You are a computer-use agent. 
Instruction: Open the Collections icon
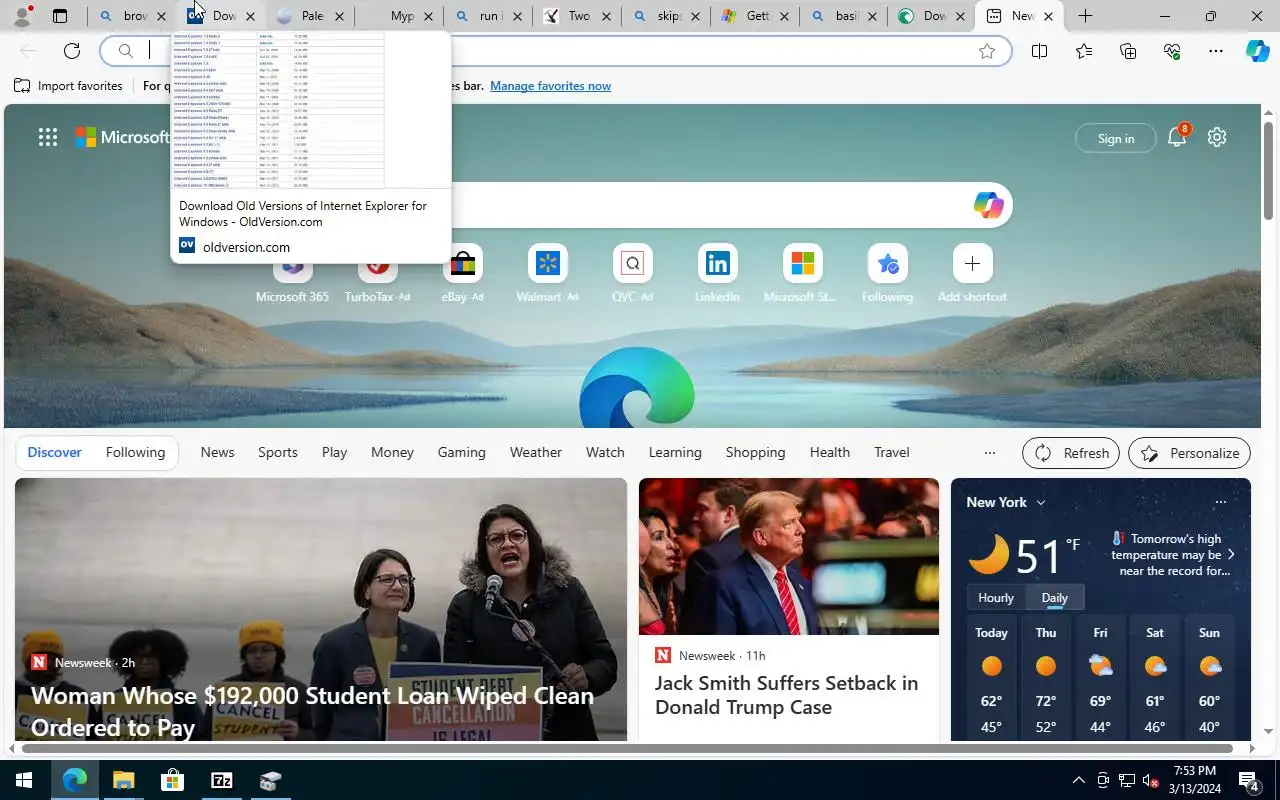click(x=1128, y=51)
